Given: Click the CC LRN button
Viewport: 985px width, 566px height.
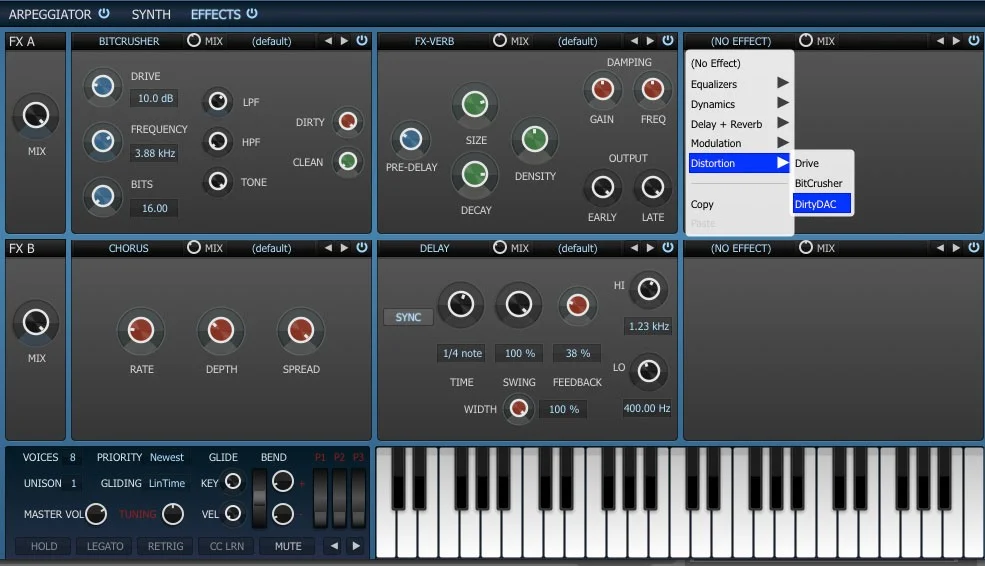Looking at the screenshot, I should pos(227,546).
